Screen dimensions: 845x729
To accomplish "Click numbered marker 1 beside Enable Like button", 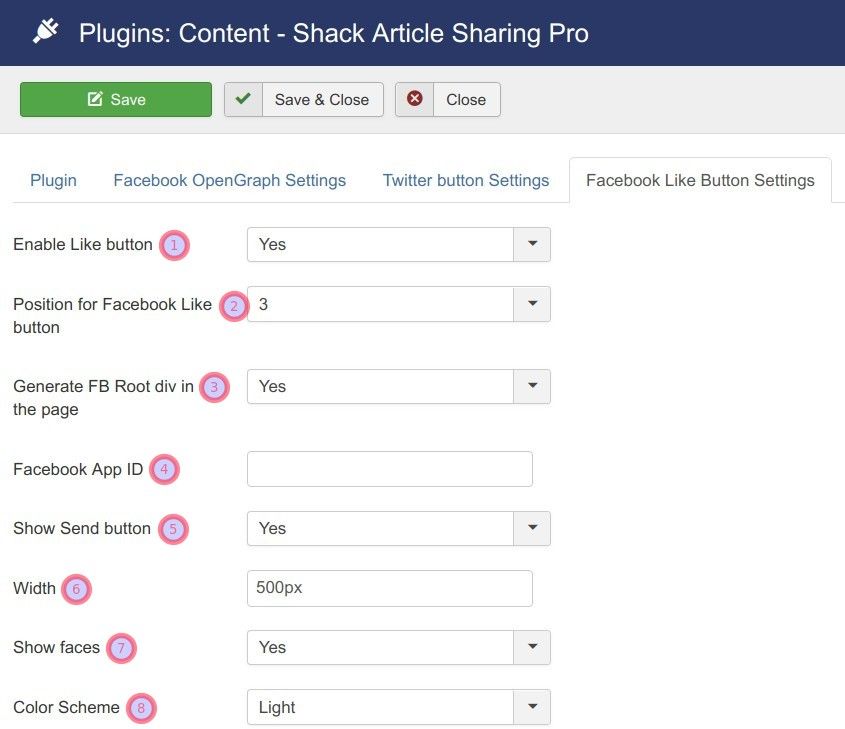I will (x=174, y=246).
